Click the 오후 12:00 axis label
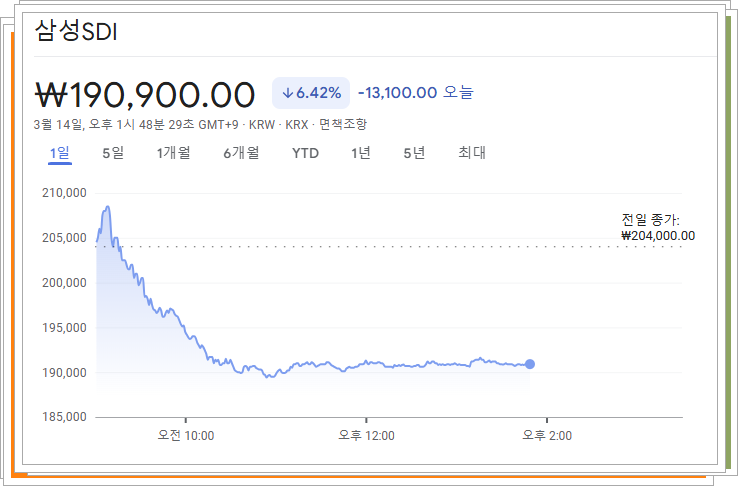 (x=367, y=436)
